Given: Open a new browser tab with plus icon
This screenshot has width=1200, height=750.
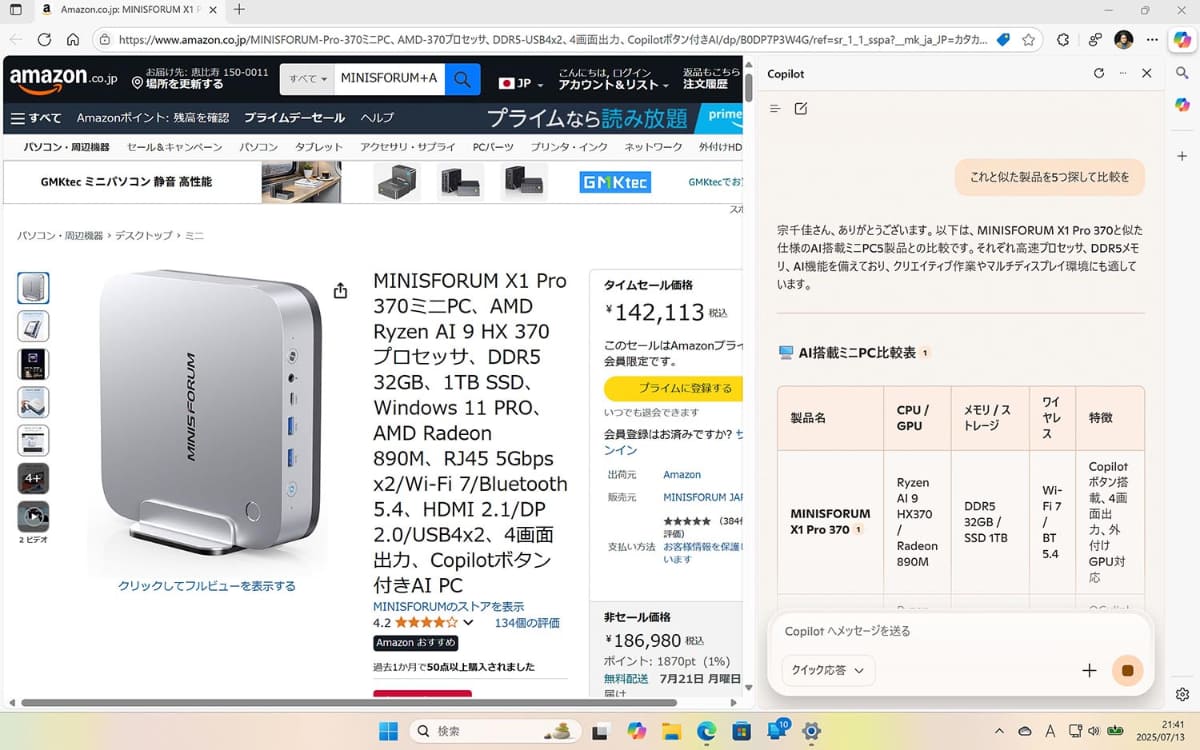Looking at the screenshot, I should click(x=238, y=10).
